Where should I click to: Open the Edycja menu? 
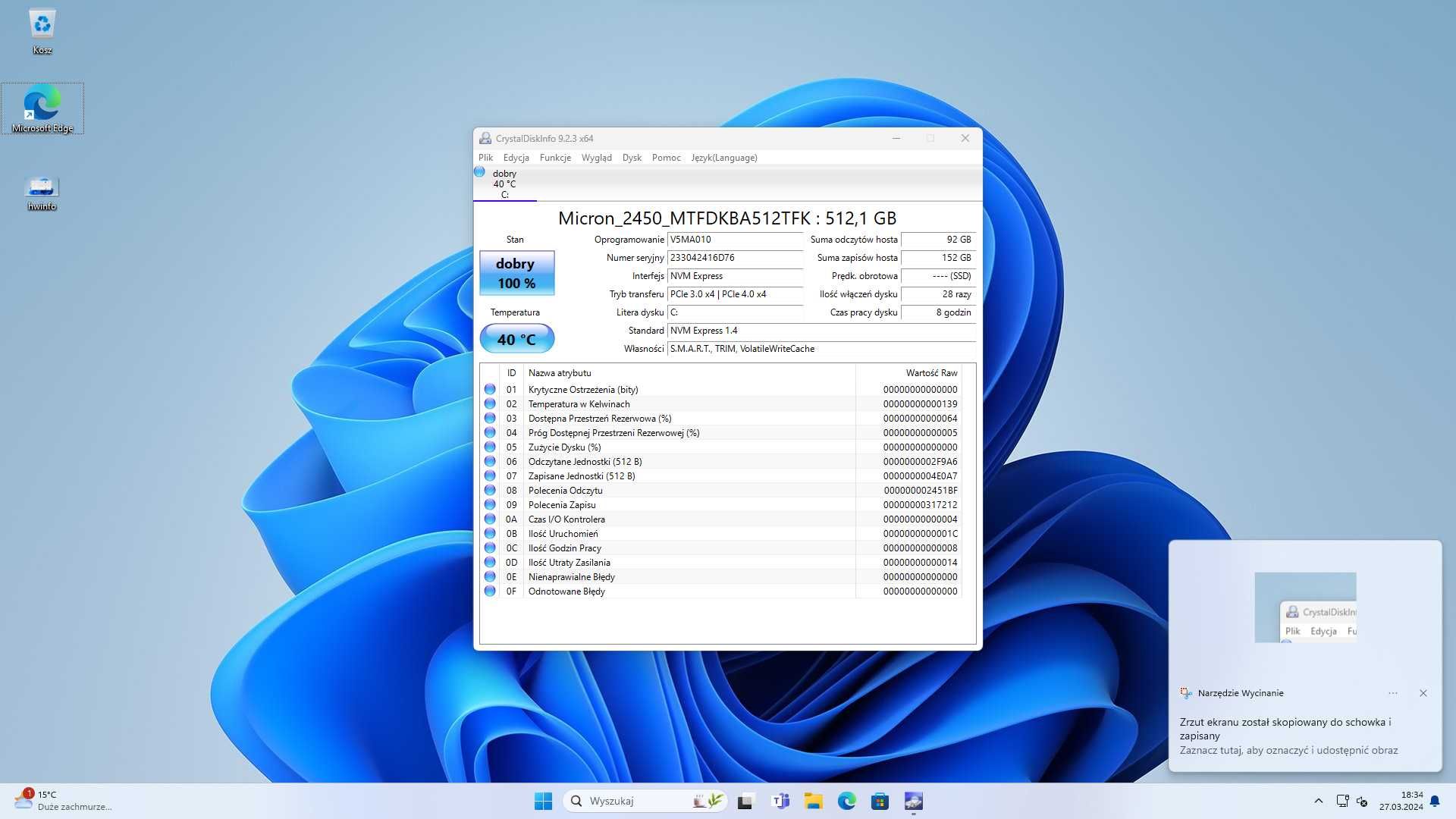pyautogui.click(x=516, y=158)
